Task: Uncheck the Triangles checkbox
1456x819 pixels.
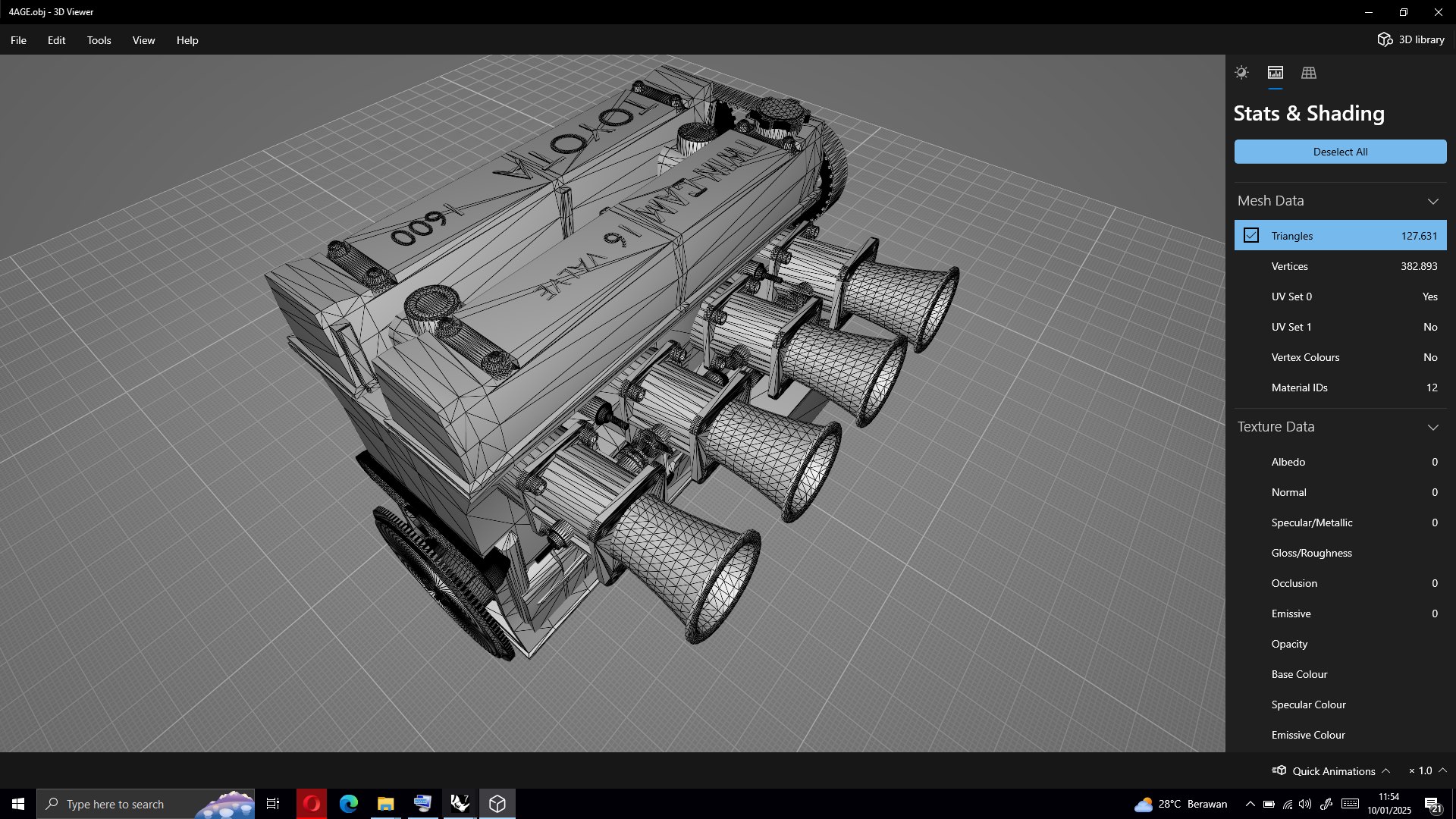Action: (x=1251, y=236)
